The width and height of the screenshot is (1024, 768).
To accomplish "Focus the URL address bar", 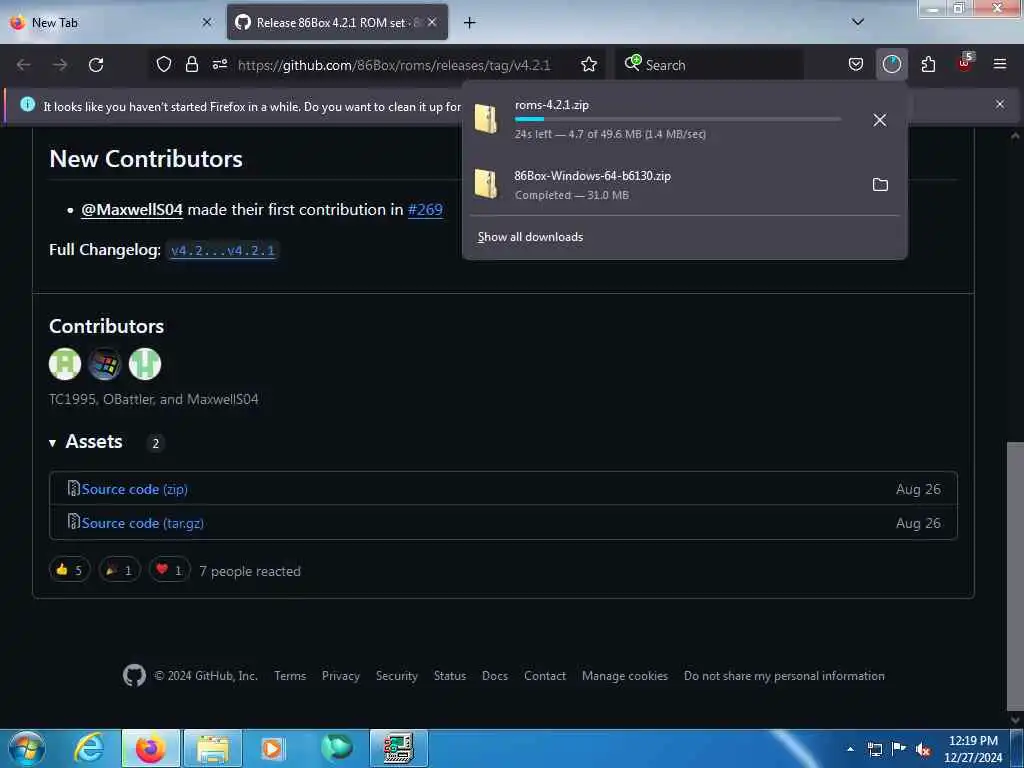I will click(394, 65).
